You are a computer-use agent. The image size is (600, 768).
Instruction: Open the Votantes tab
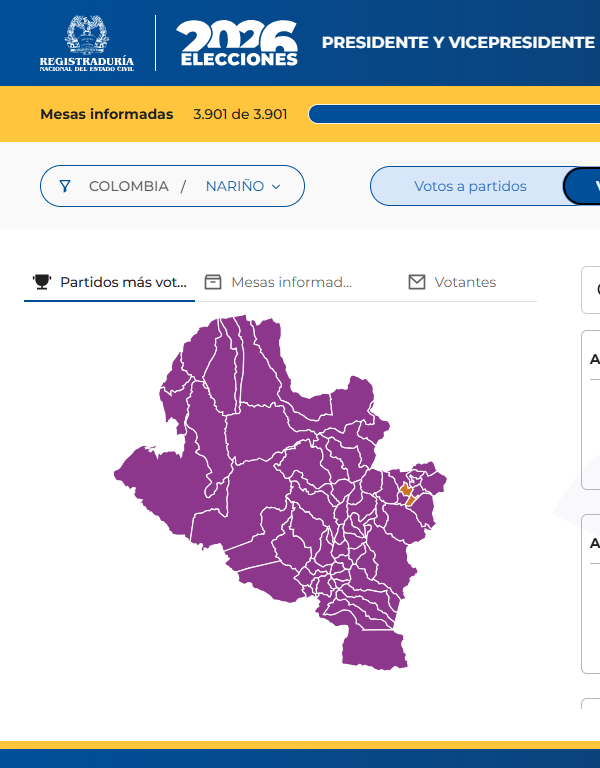(452, 283)
